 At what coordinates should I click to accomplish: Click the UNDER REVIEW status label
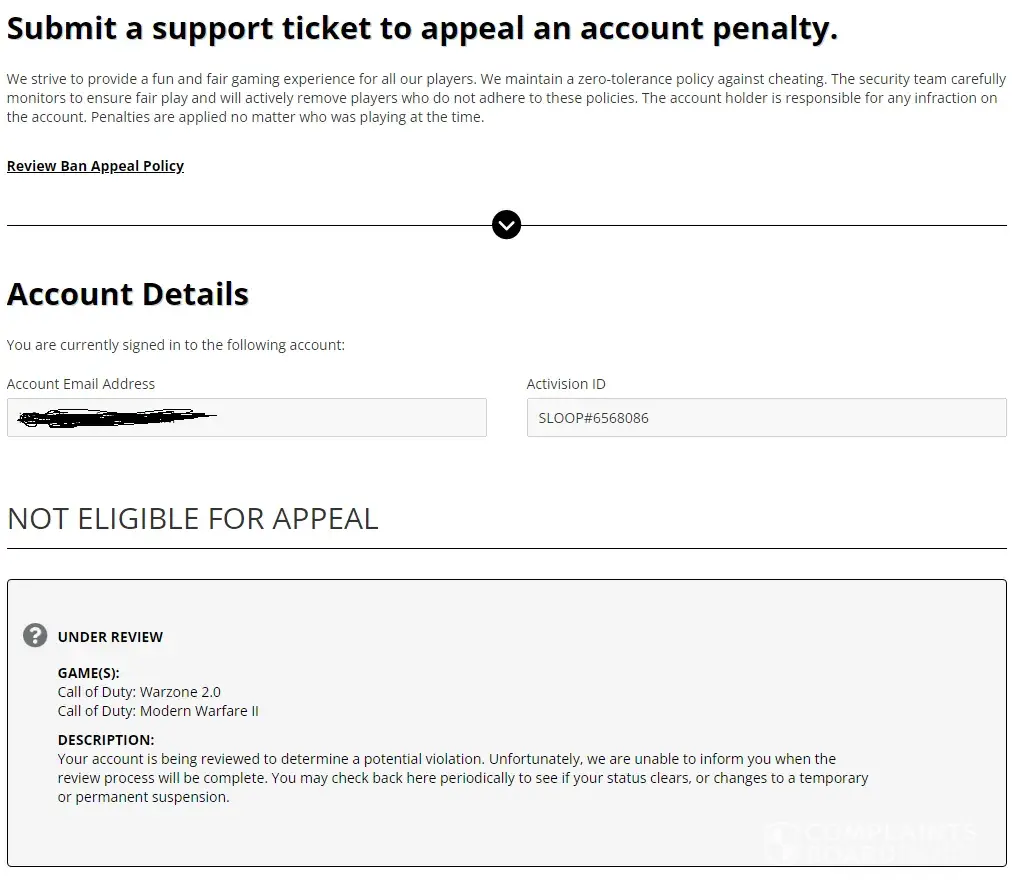point(110,637)
